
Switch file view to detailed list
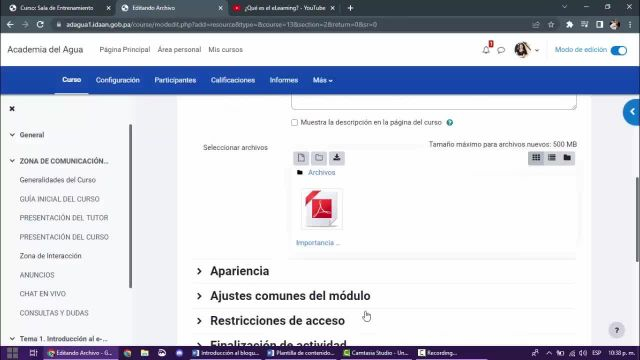click(552, 158)
